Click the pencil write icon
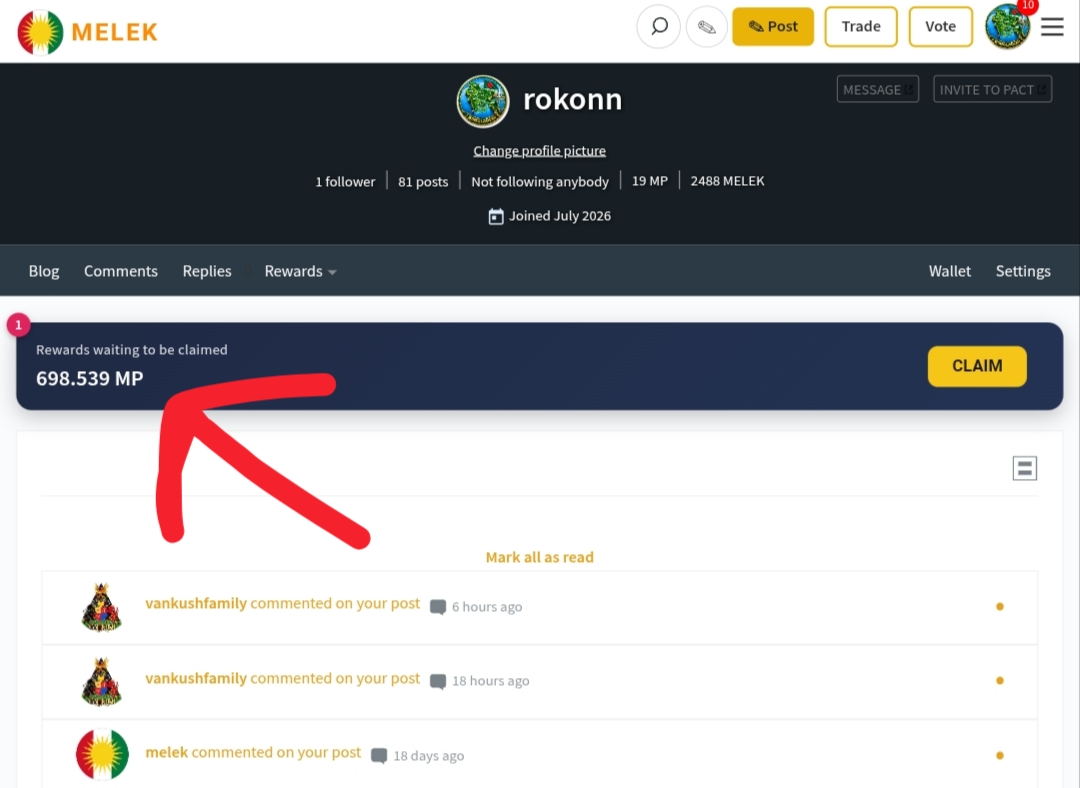 [707, 27]
